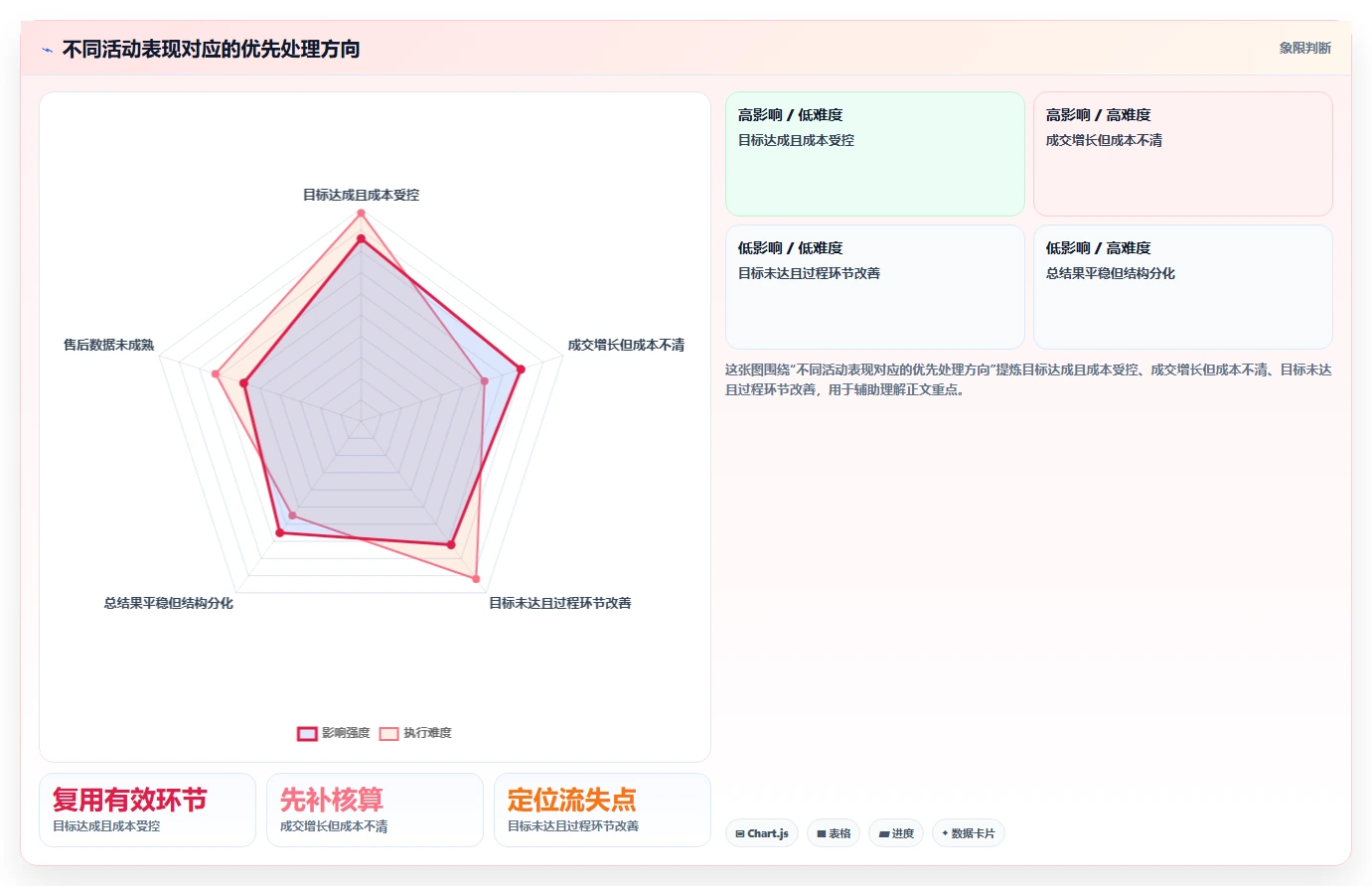This screenshot has width=1372, height=886.
Task: Click subtitle under 复用有效环节 heading
Action: 106,826
